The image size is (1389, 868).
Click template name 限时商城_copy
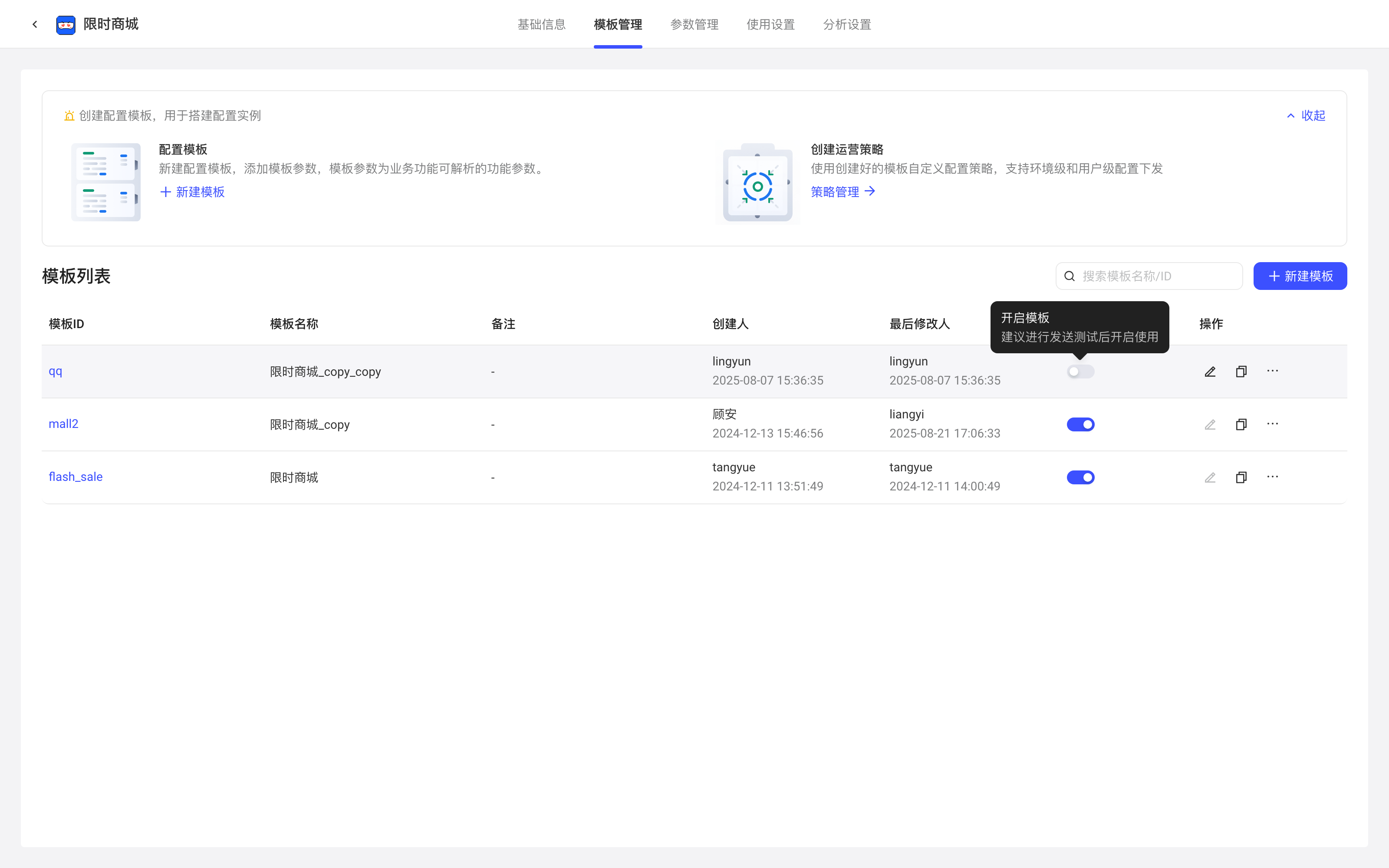point(309,424)
